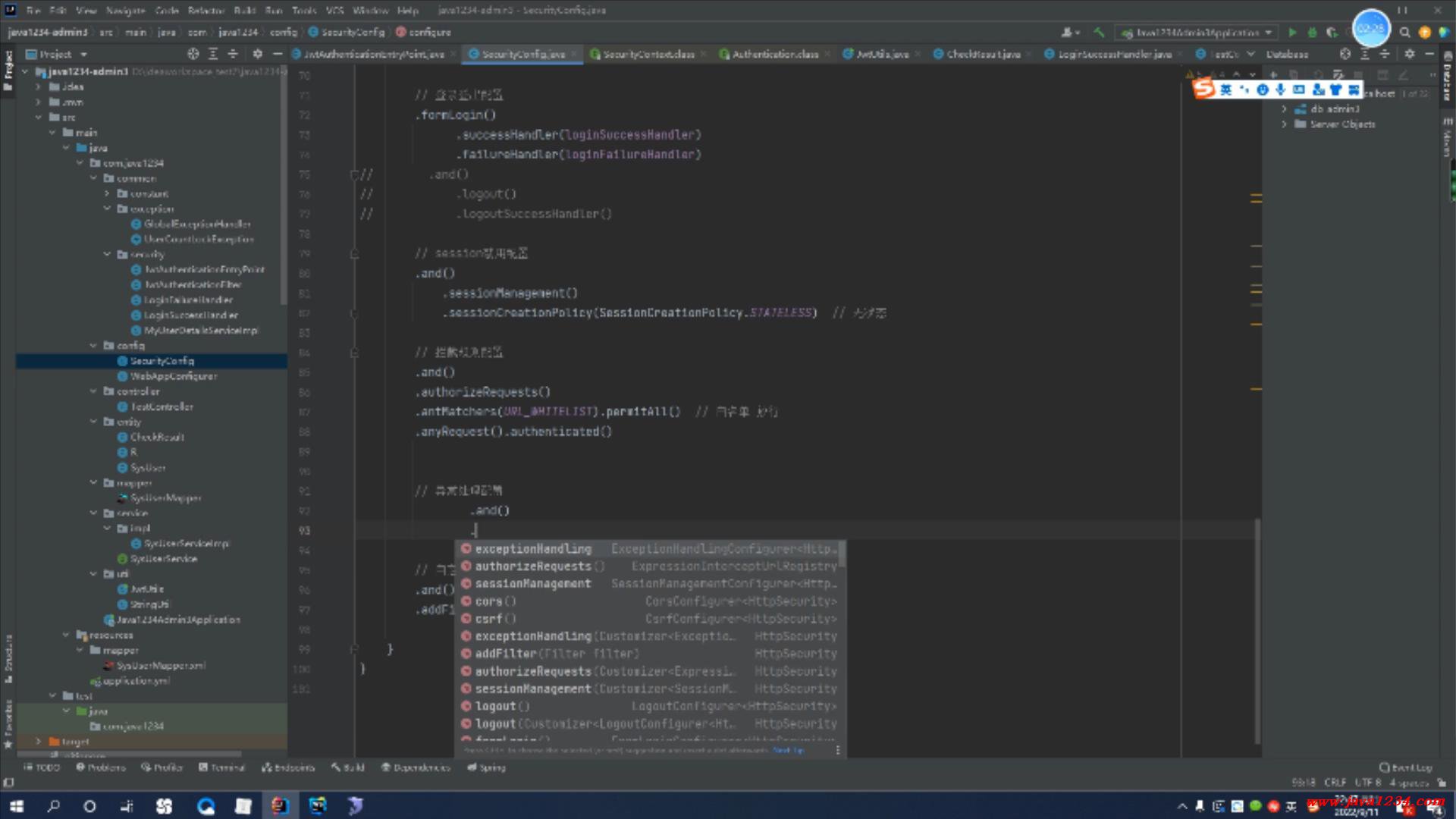Open Search Everywhere magnifier icon
The width and height of the screenshot is (1456, 819).
(x=1404, y=33)
